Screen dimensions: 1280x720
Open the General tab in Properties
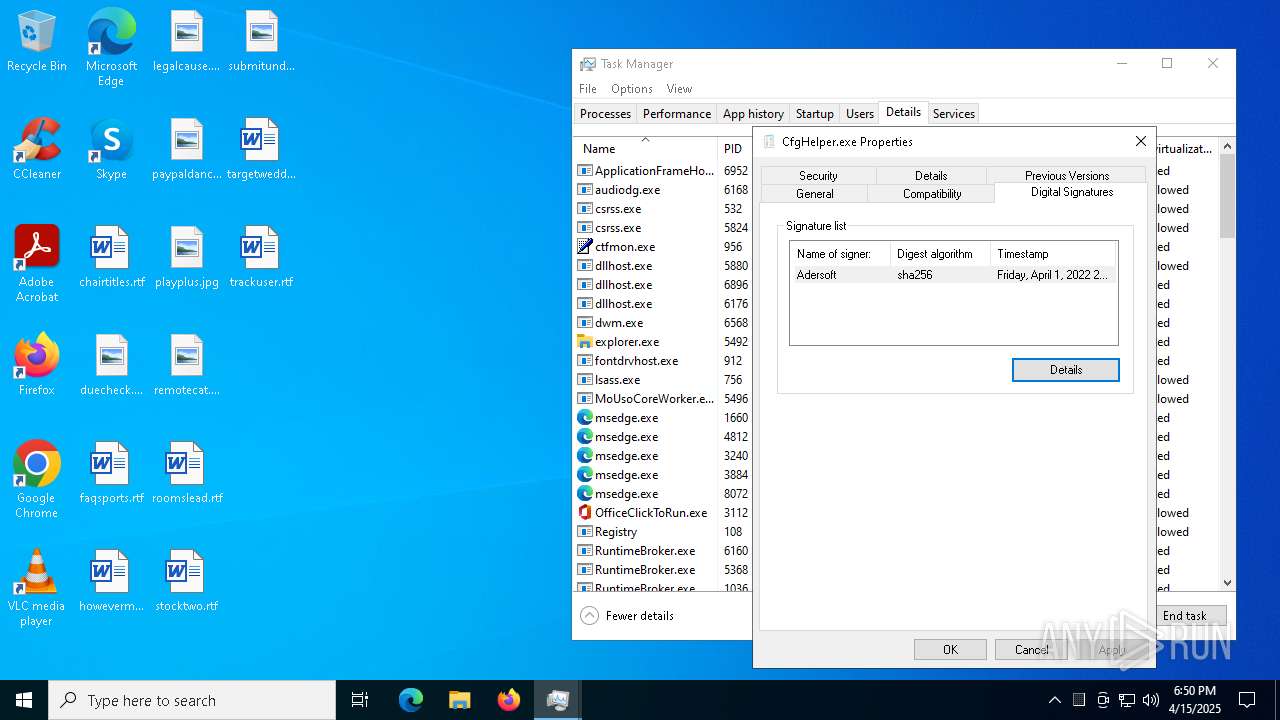[815, 194]
